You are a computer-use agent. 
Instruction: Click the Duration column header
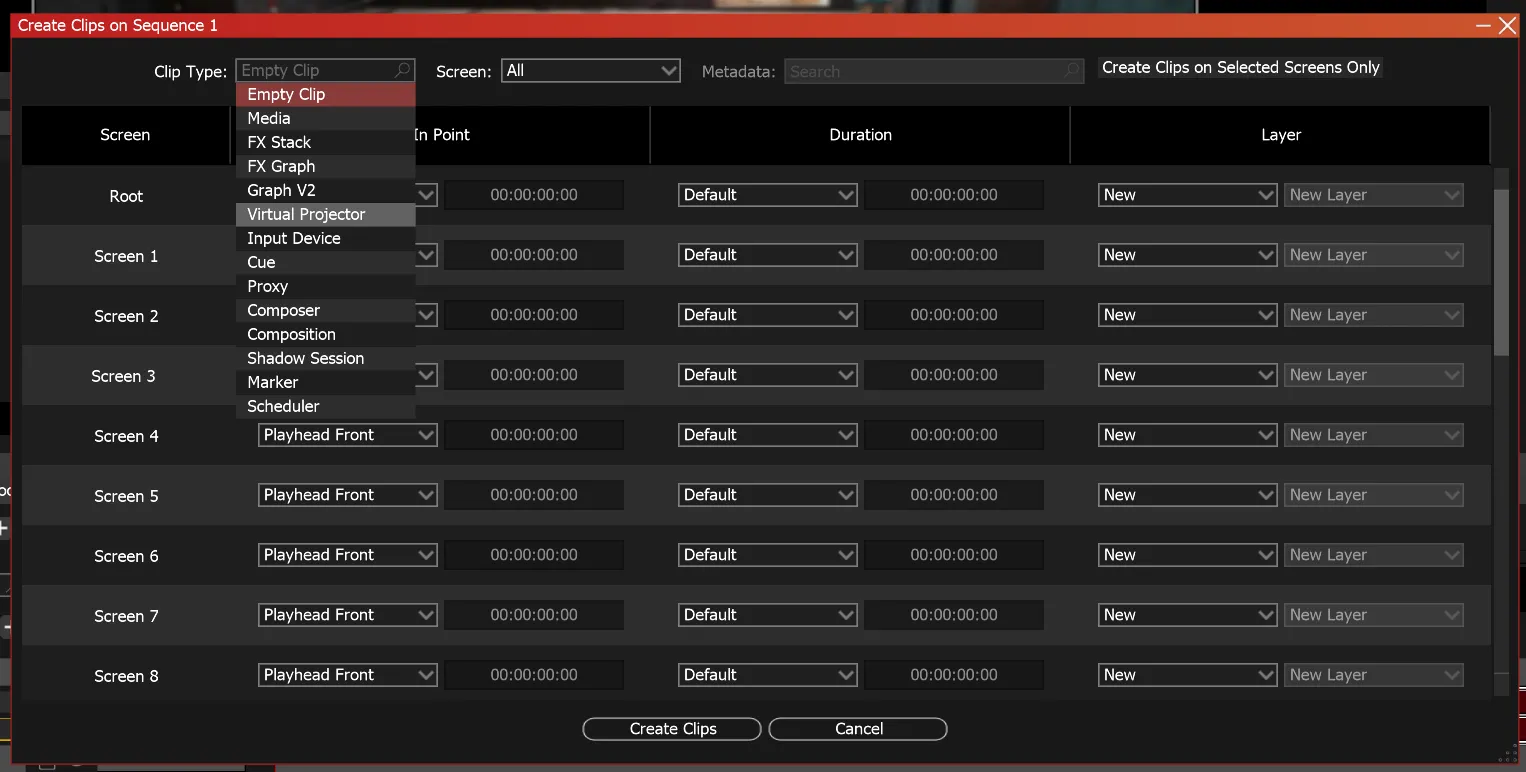pyautogui.click(x=860, y=135)
